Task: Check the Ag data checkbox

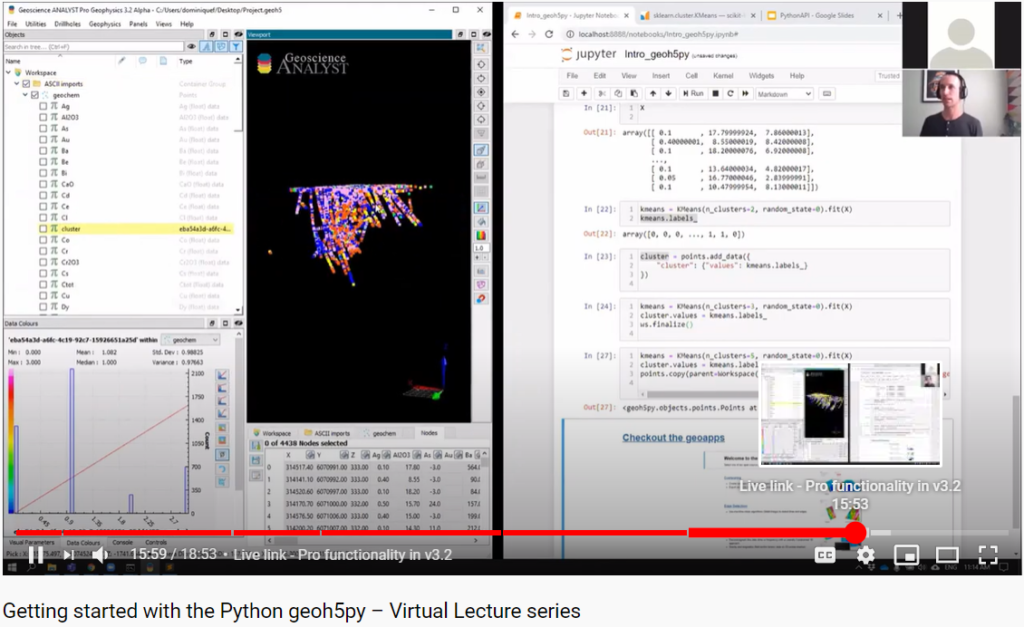Action: pyautogui.click(x=42, y=106)
